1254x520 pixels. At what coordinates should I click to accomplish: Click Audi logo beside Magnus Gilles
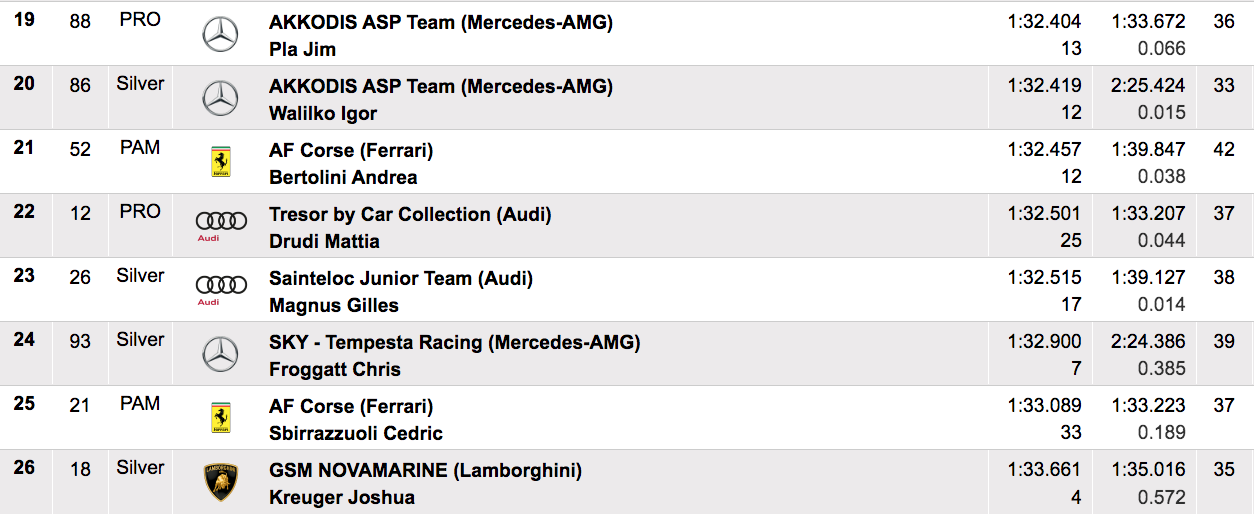pyautogui.click(x=221, y=289)
